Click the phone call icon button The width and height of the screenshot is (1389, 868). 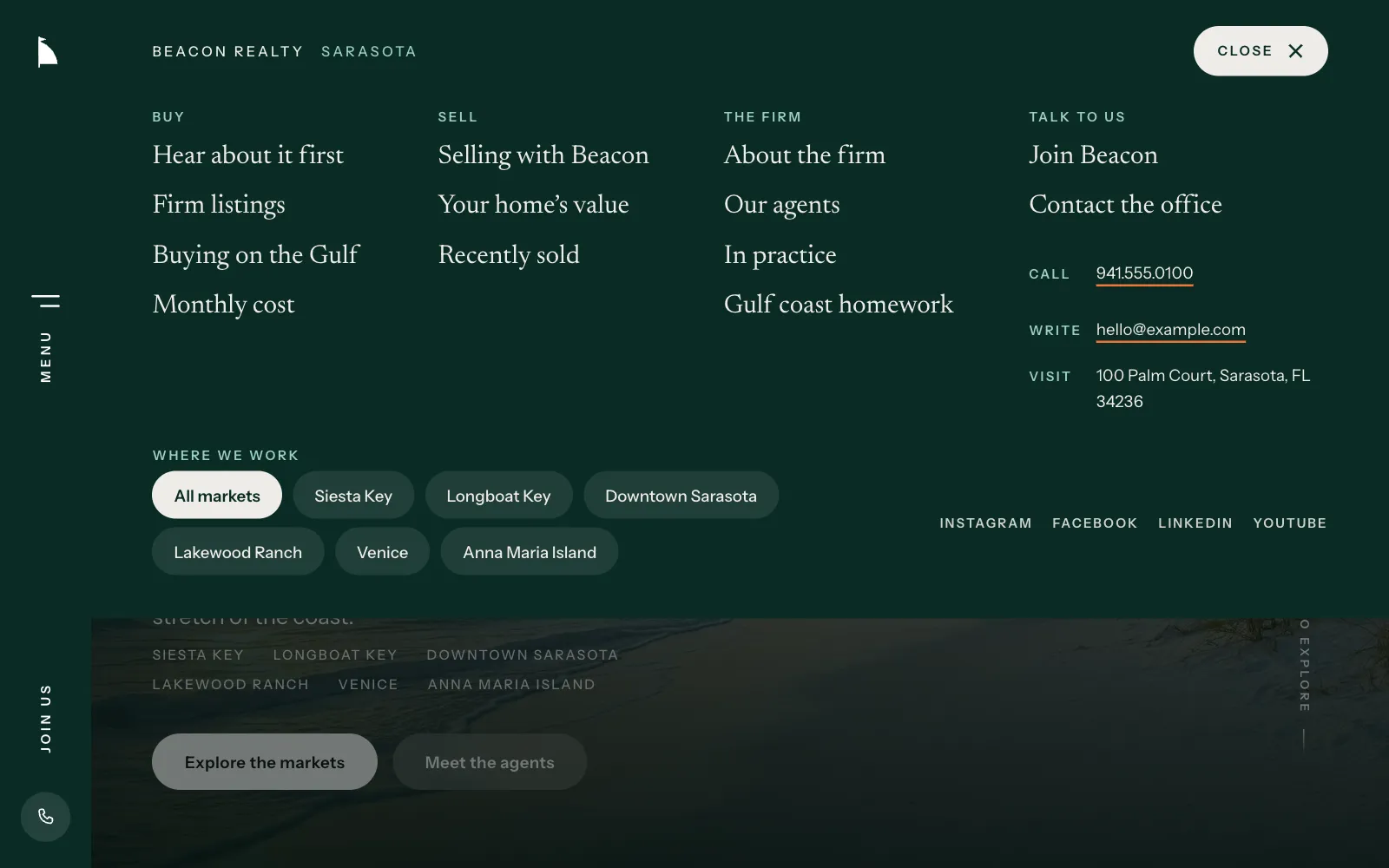pos(45,817)
